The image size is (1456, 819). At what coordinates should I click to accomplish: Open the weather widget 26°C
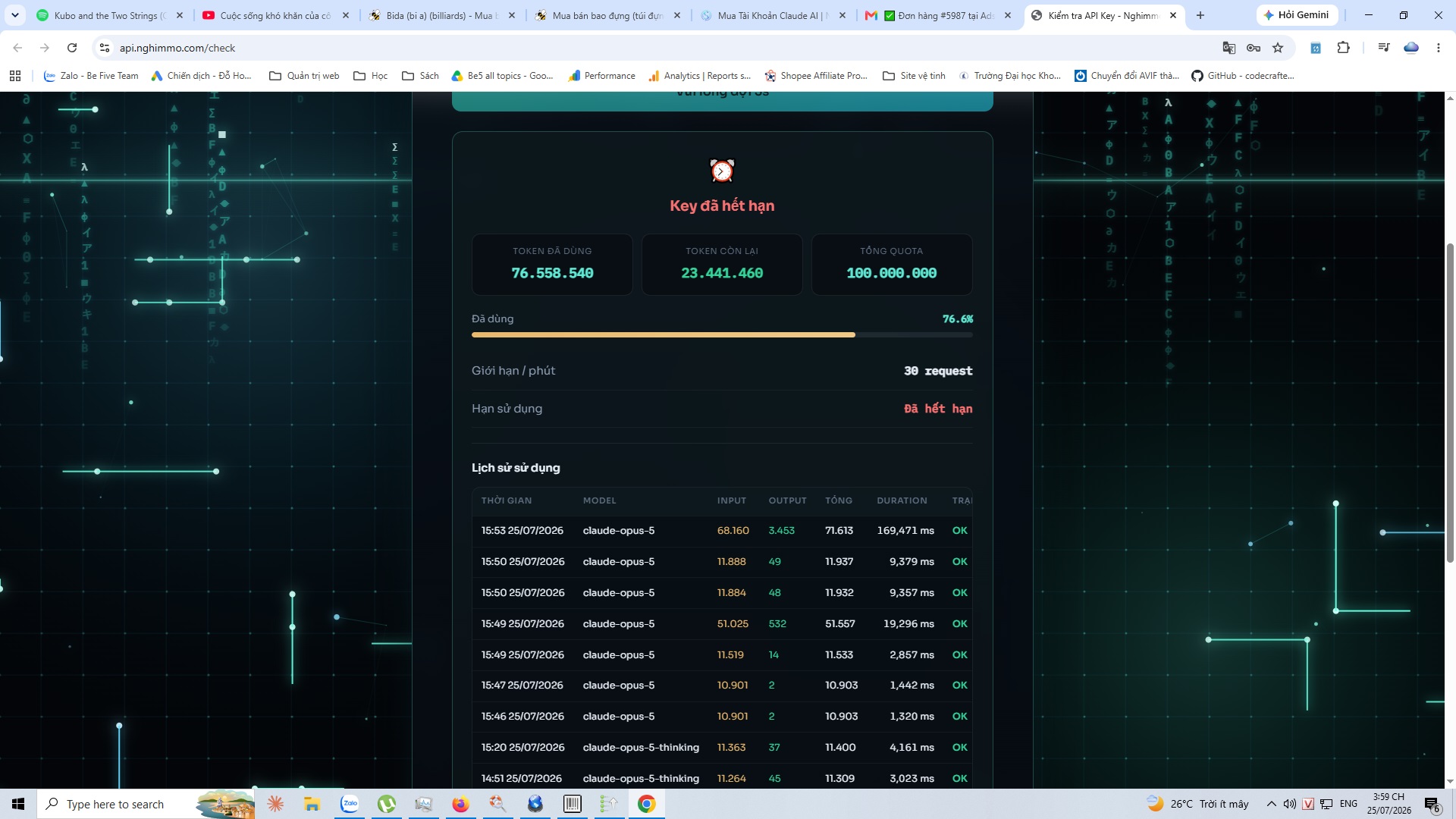tap(1197, 804)
